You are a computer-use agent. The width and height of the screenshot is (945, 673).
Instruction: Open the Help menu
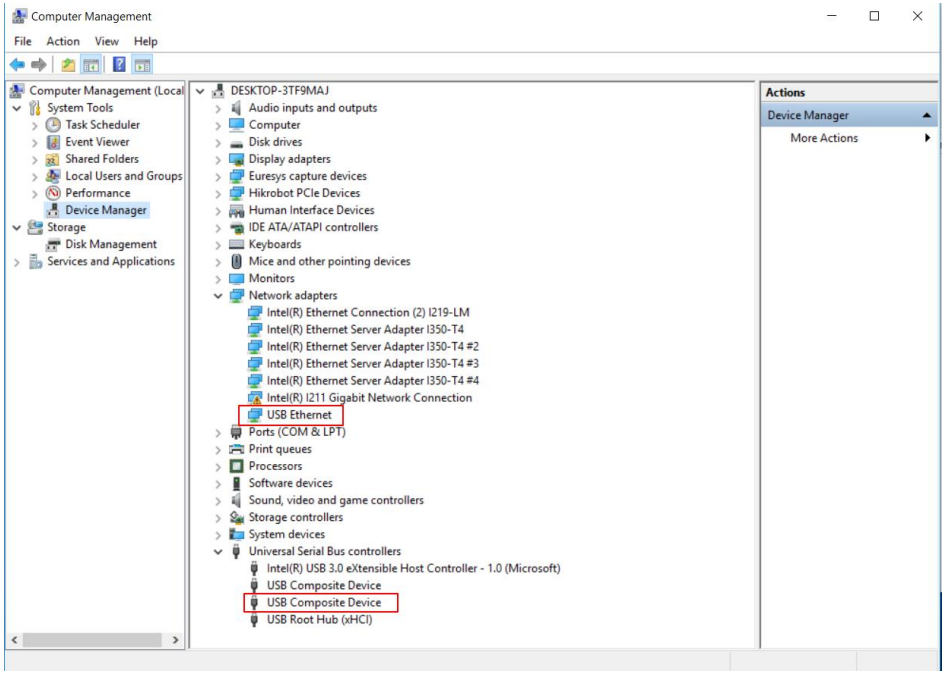[145, 41]
